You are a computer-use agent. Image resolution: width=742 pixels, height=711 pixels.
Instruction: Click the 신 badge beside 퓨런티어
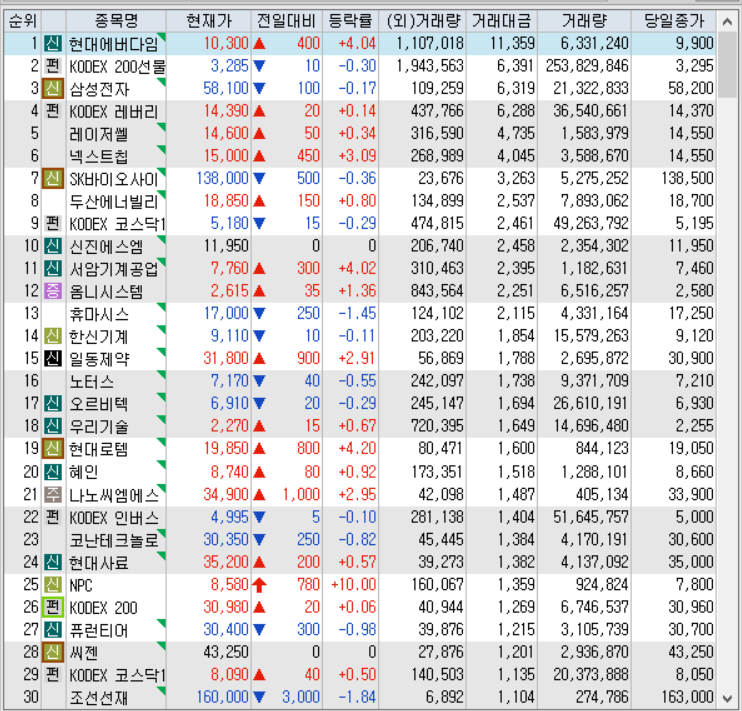coord(53,630)
